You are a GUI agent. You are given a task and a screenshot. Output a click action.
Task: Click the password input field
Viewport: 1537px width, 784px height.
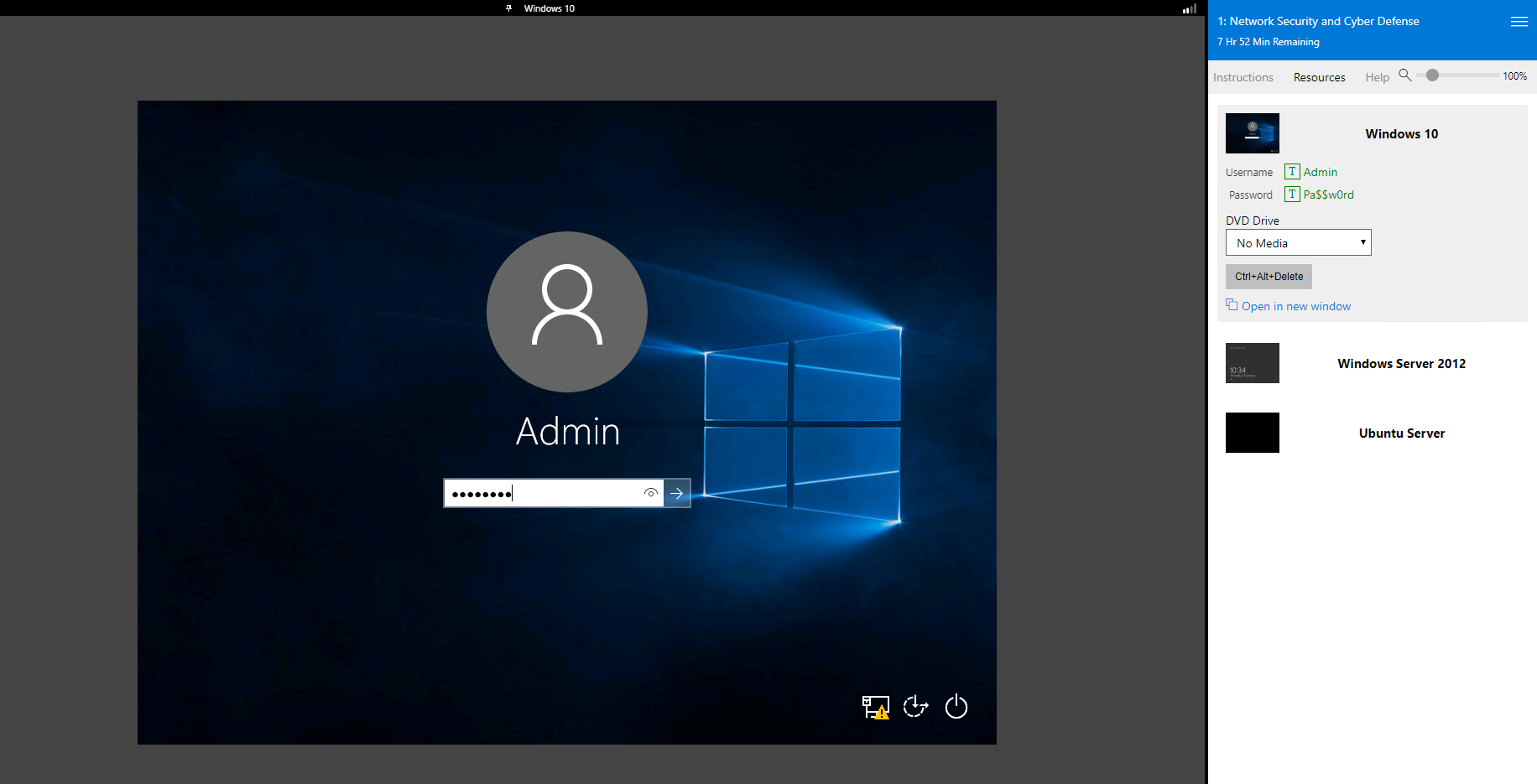pos(554,493)
